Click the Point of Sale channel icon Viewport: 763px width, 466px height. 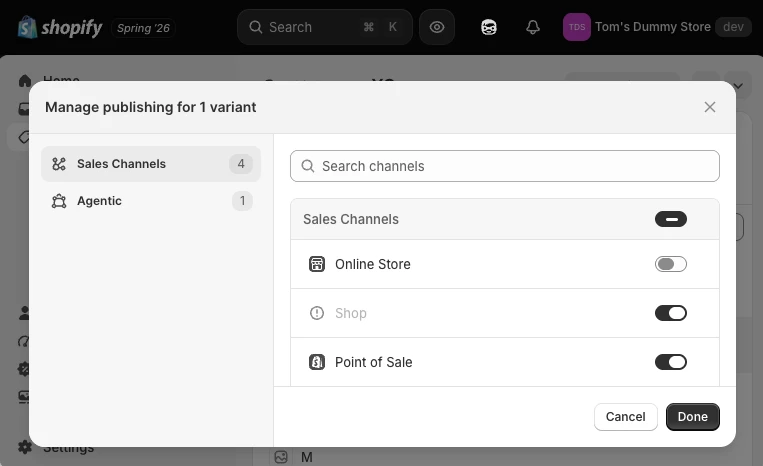tap(317, 362)
